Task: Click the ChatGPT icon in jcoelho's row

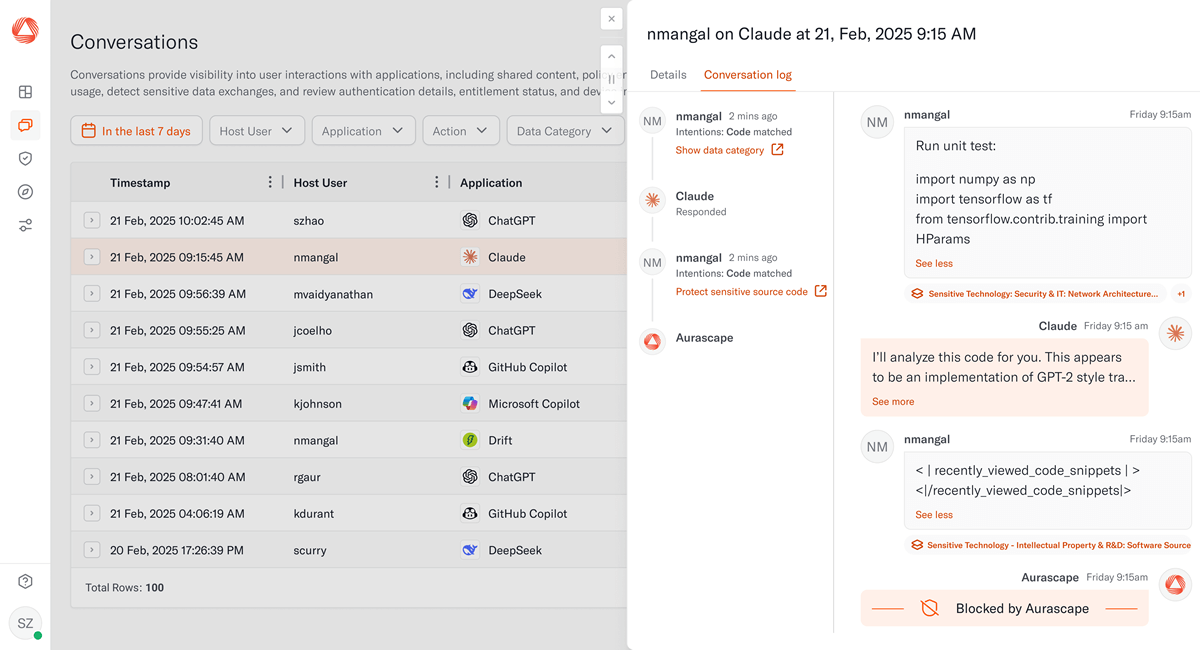Action: [470, 330]
